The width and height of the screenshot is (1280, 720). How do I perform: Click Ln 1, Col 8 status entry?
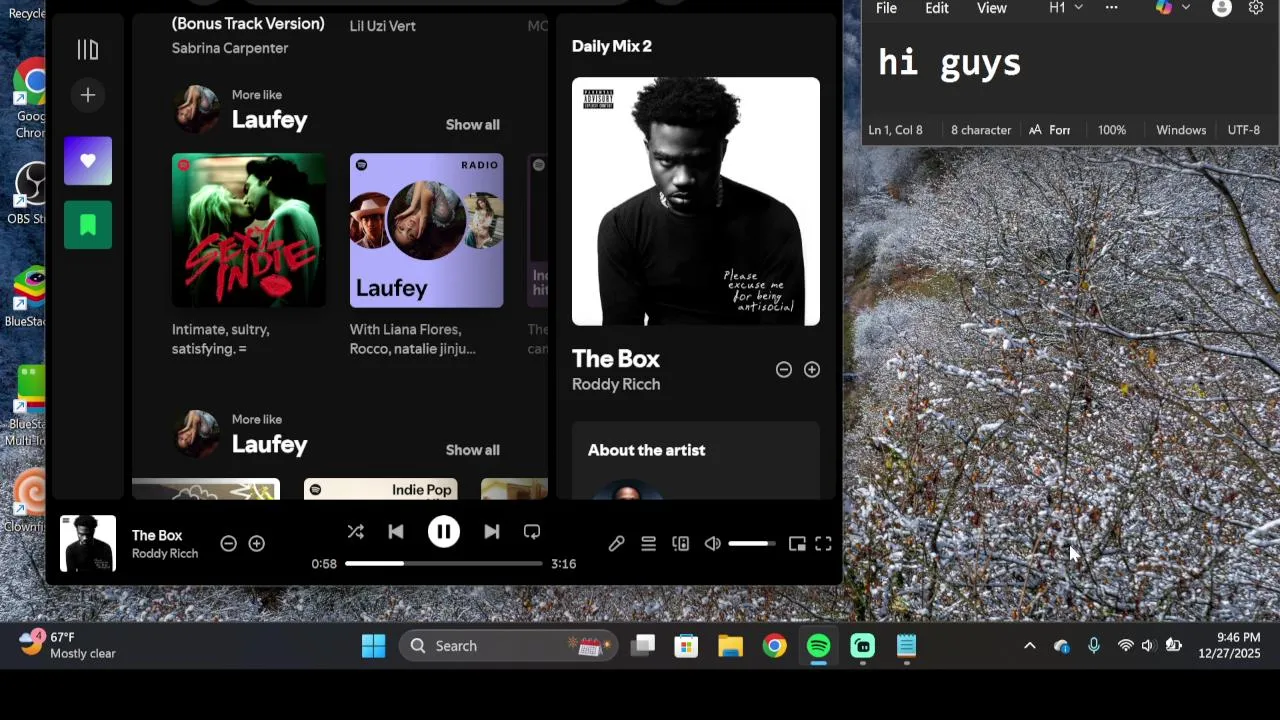pos(896,130)
